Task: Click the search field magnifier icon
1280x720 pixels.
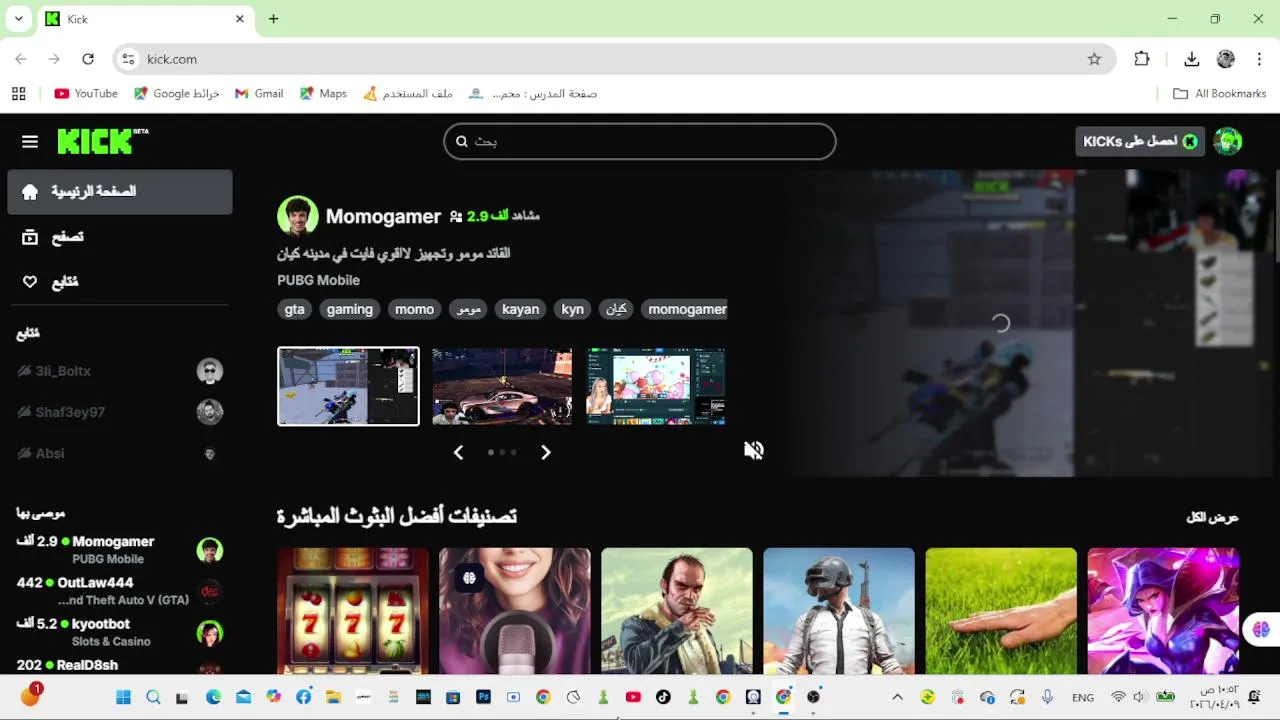Action: (x=462, y=141)
